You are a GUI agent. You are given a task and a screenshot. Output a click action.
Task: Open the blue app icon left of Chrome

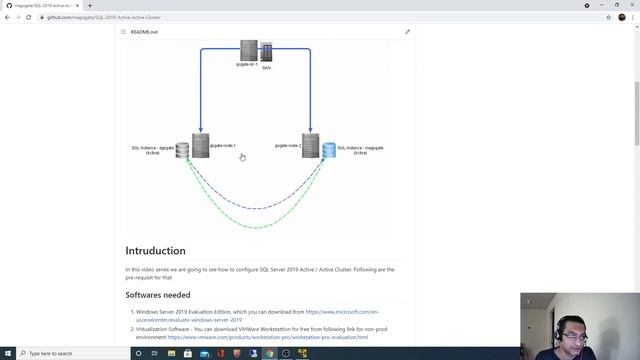[x=253, y=353]
